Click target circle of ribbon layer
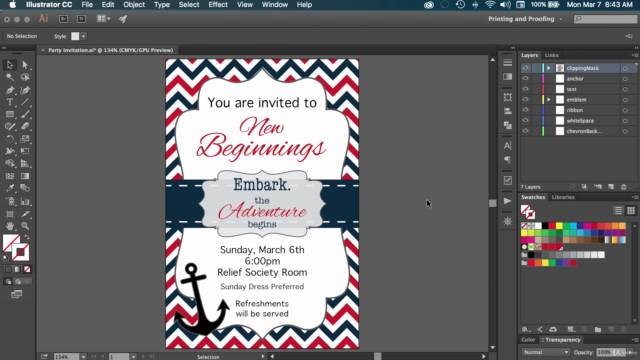This screenshot has width=640, height=360. pyautogui.click(x=625, y=110)
